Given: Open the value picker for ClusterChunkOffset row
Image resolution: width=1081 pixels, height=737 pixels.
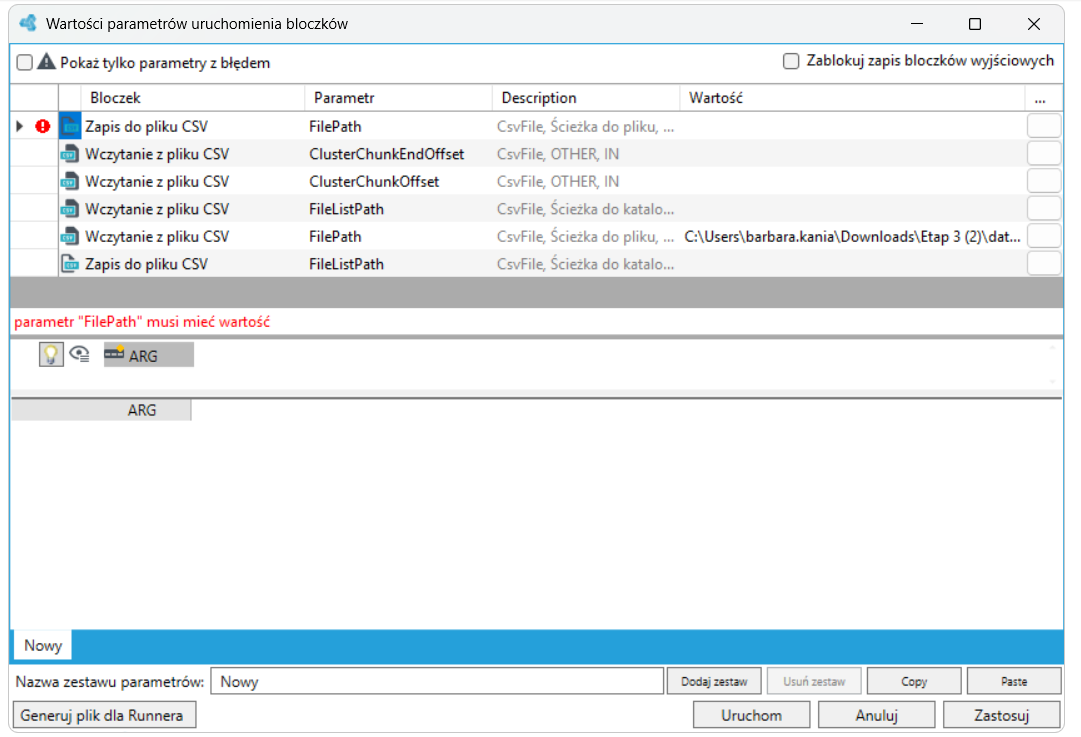Looking at the screenshot, I should tap(1044, 181).
